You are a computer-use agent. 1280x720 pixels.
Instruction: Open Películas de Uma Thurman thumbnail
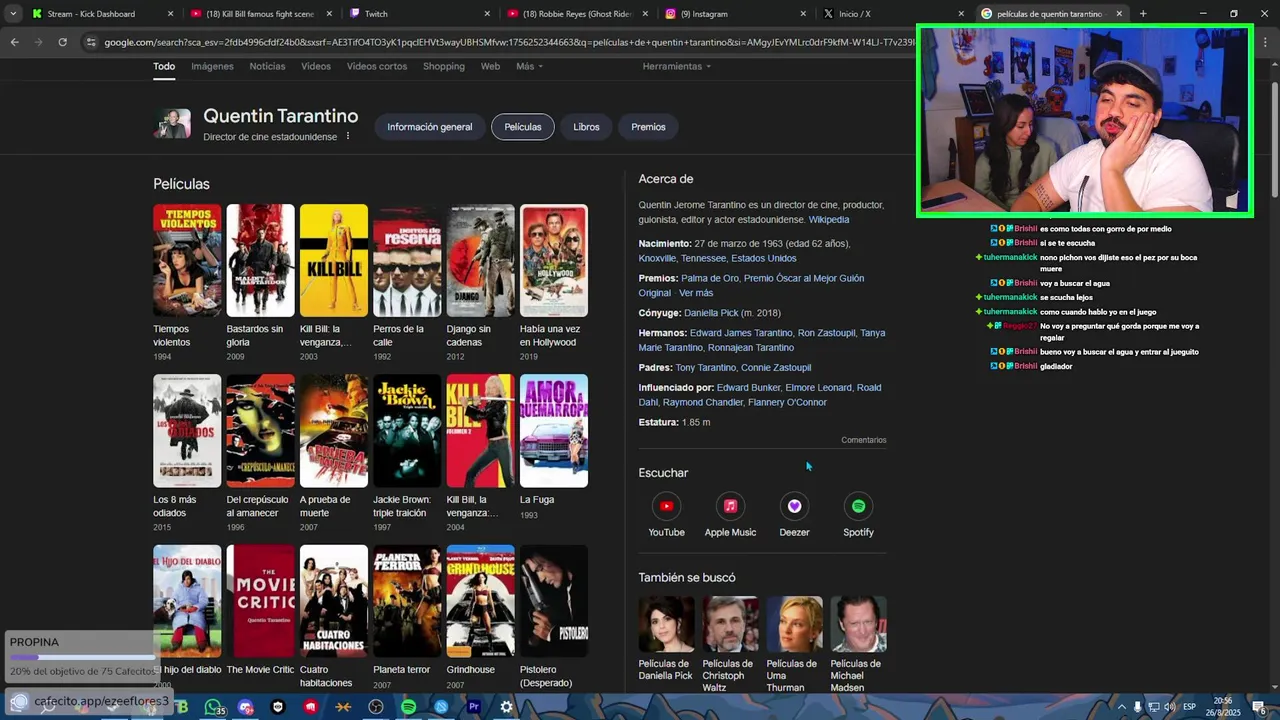794,624
